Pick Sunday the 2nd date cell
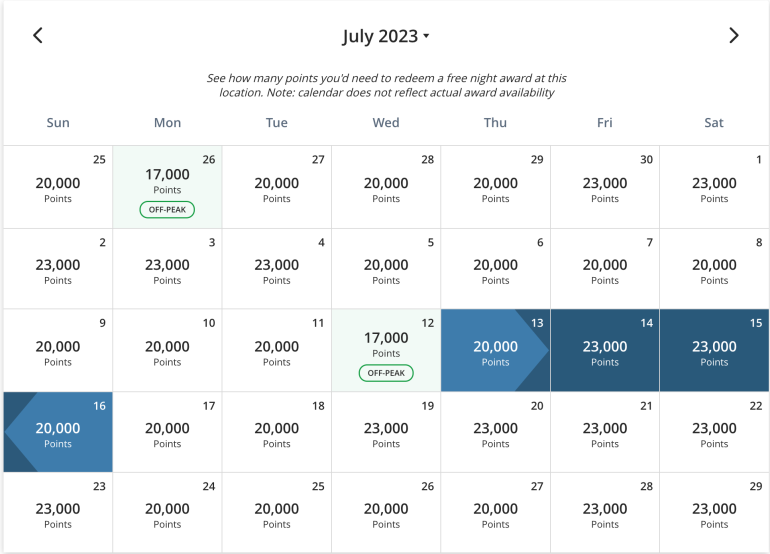Image resolution: width=770 pixels, height=554 pixels. (x=58, y=268)
